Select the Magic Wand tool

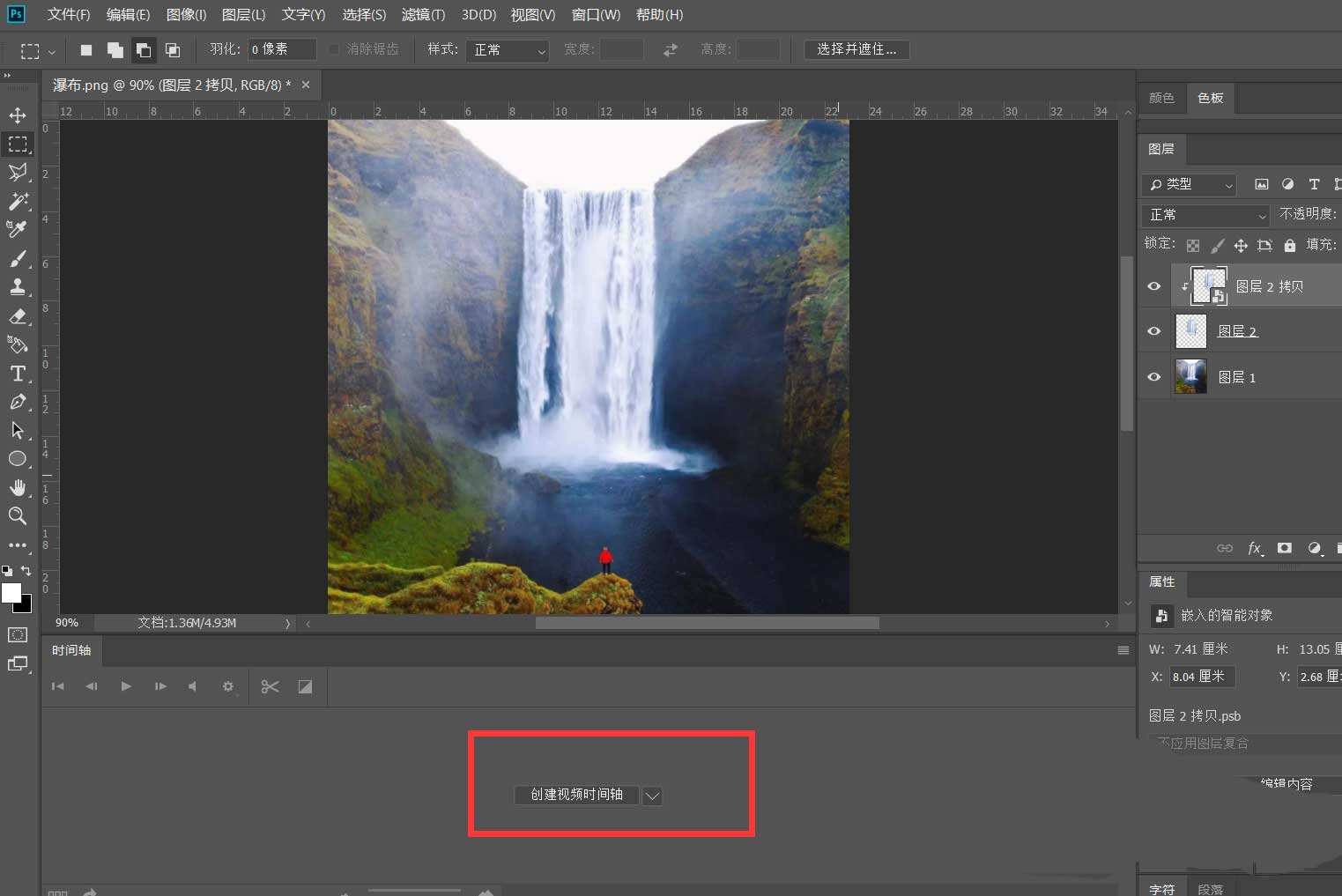tap(18, 201)
